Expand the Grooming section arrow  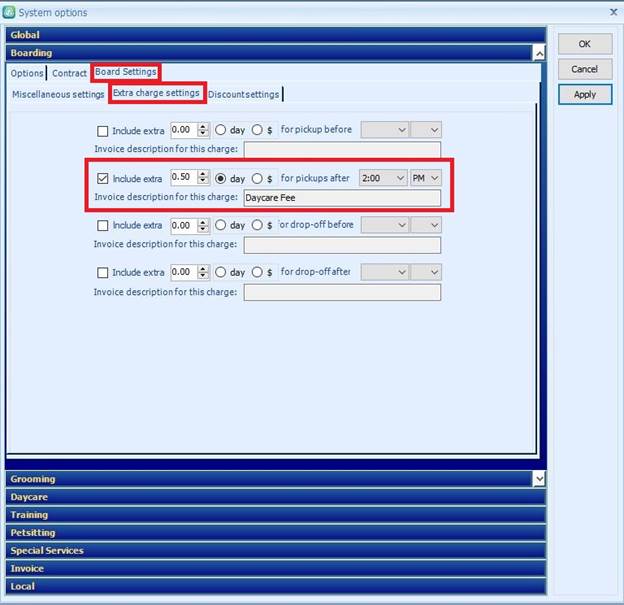pos(539,479)
